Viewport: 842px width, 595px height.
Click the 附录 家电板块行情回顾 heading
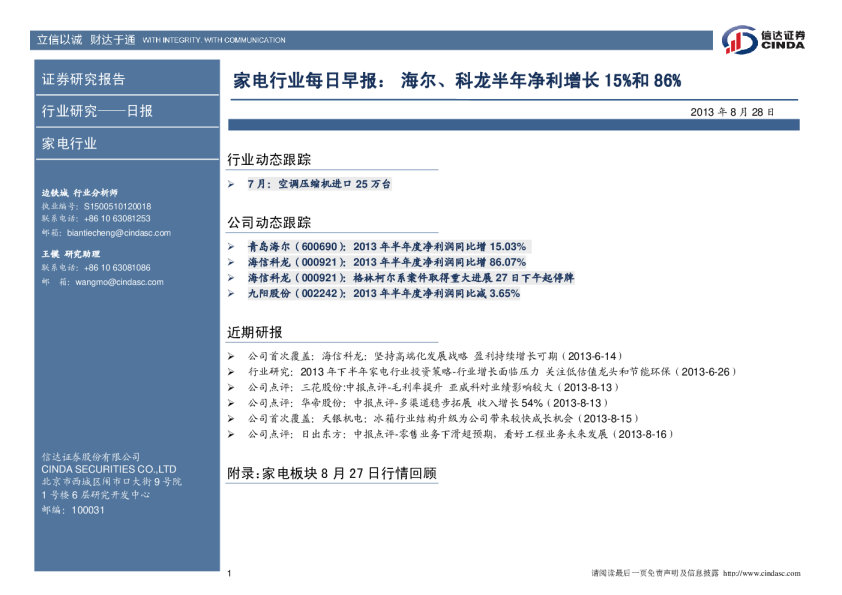[332, 473]
